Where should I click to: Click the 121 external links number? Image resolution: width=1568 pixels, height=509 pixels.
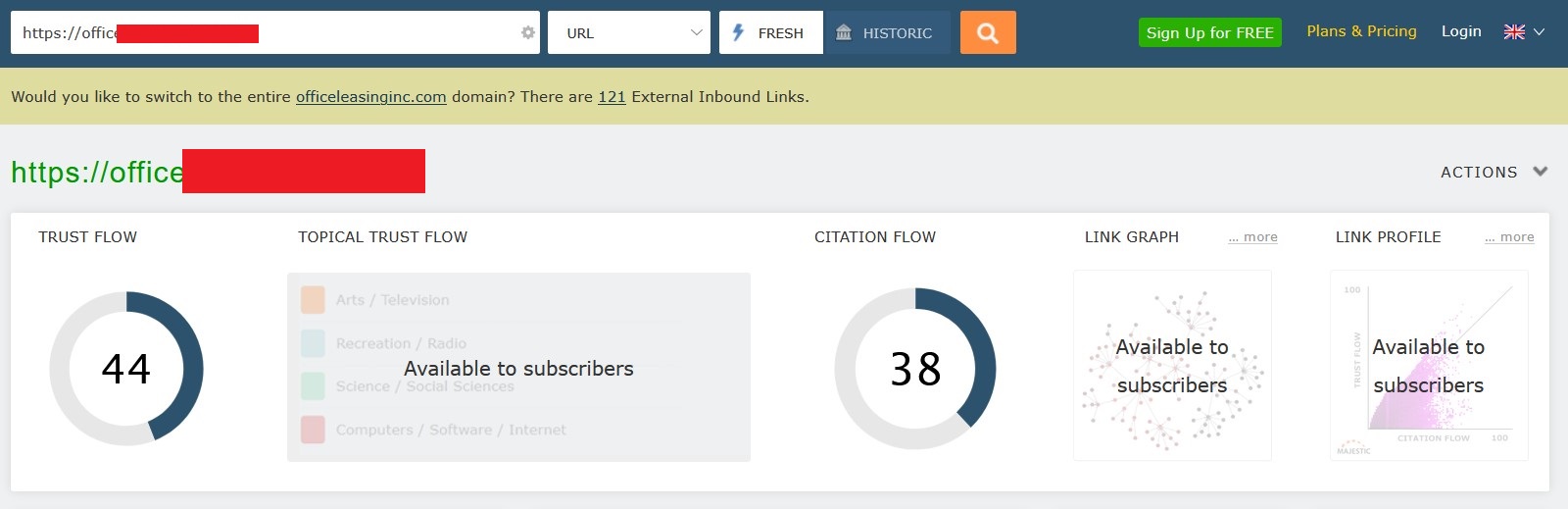(x=612, y=97)
